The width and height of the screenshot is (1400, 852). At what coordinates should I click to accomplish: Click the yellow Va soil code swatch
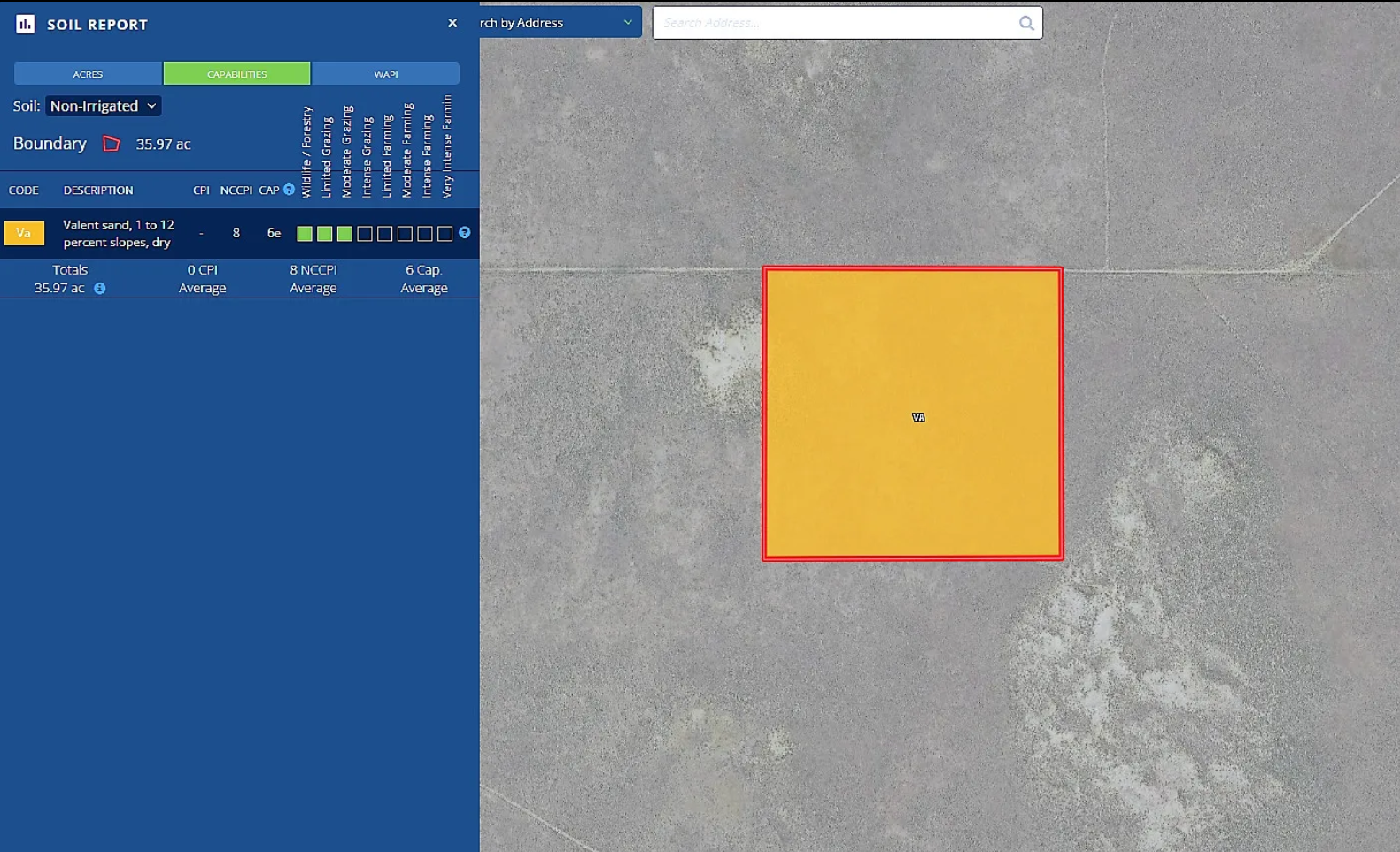coord(24,233)
